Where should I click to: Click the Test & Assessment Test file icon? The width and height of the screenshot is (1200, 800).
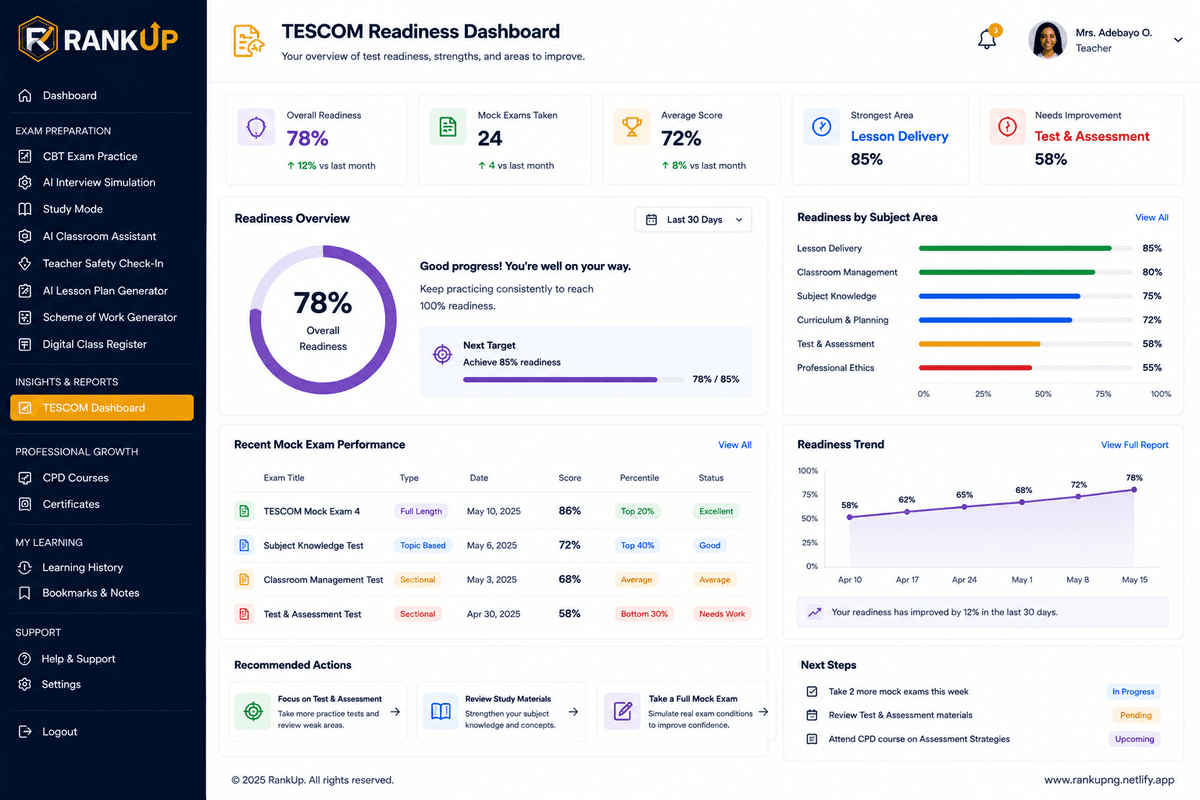coord(243,613)
